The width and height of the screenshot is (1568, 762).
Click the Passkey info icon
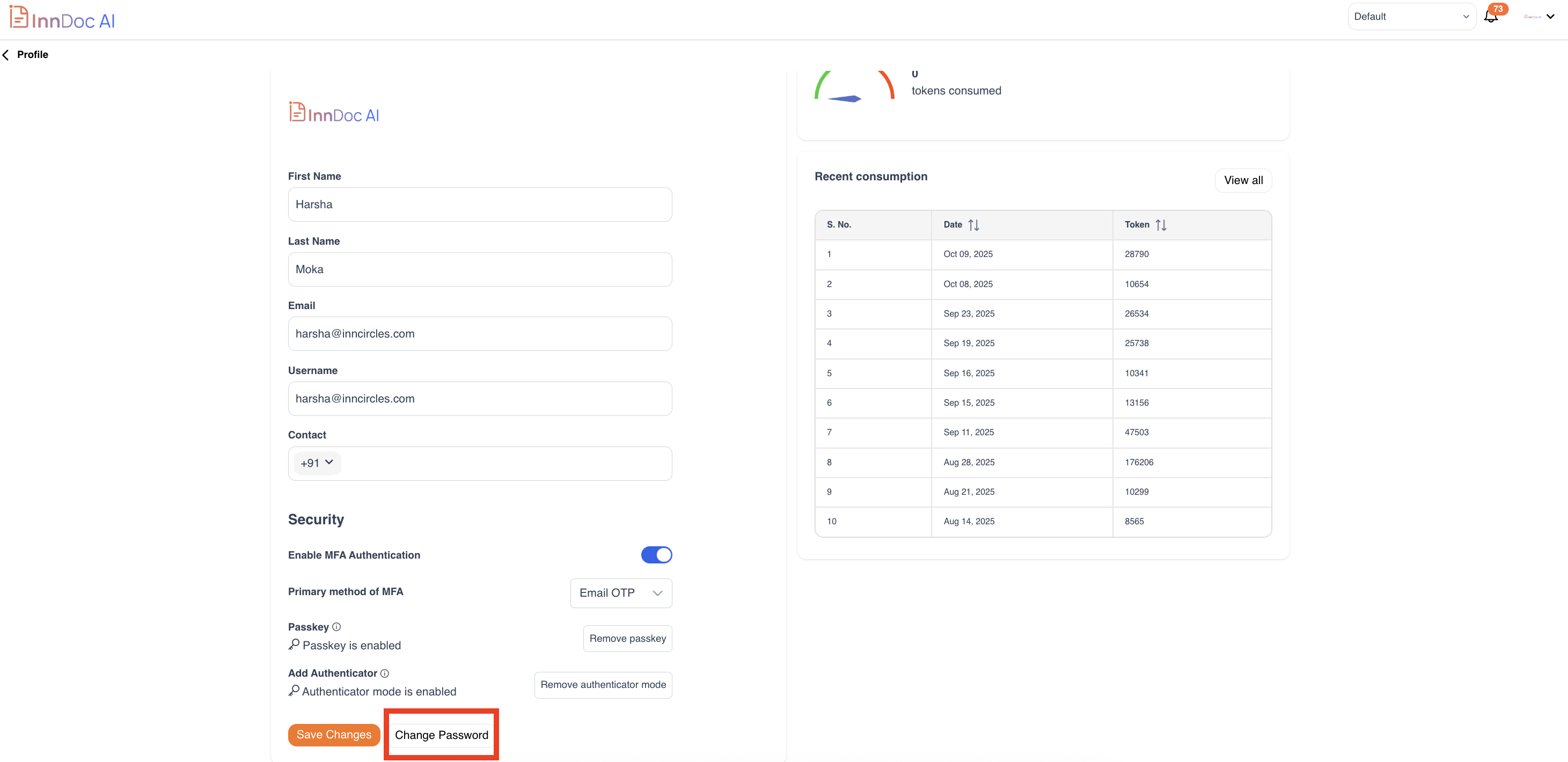pos(336,627)
